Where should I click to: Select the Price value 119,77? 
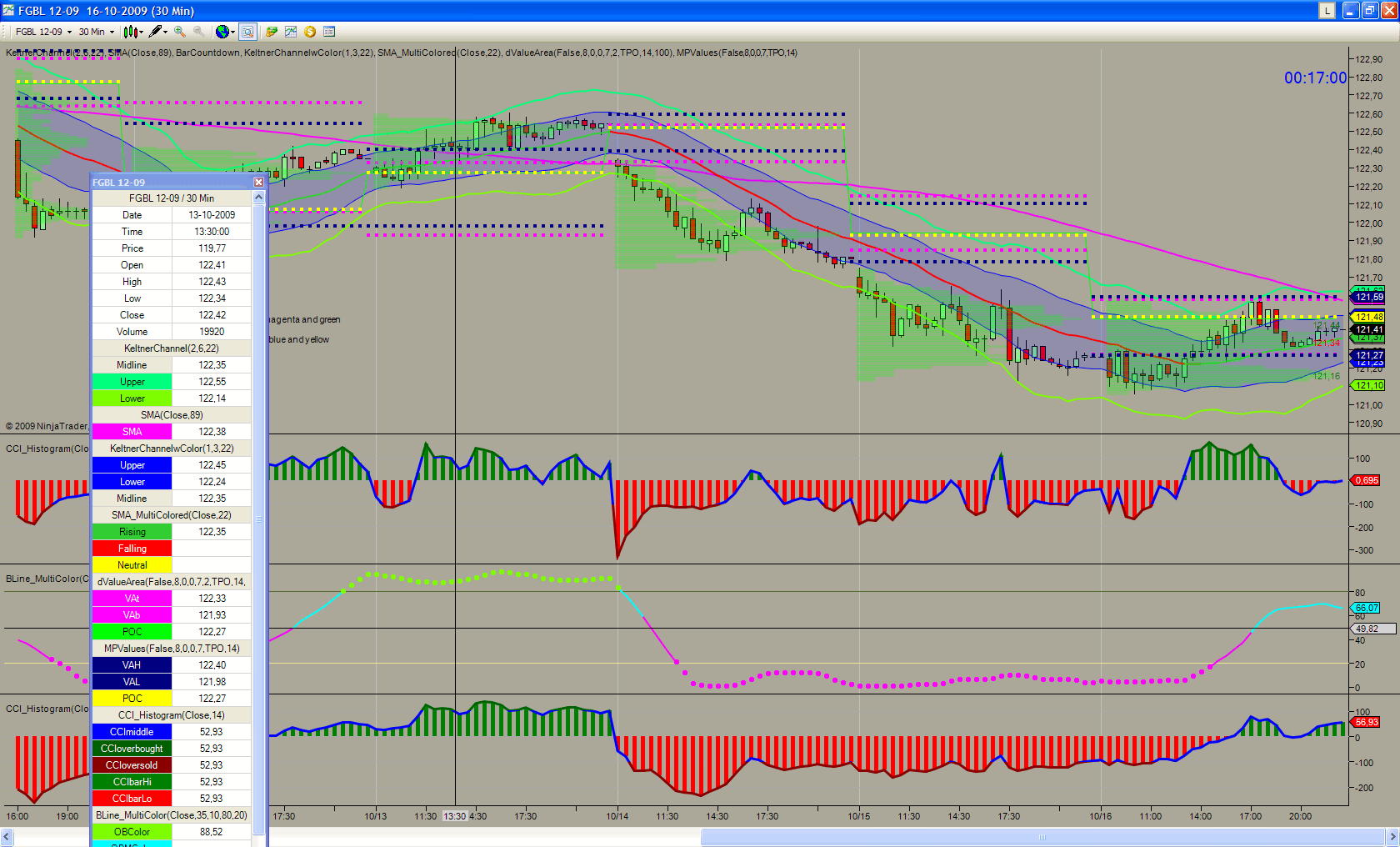tap(212, 248)
